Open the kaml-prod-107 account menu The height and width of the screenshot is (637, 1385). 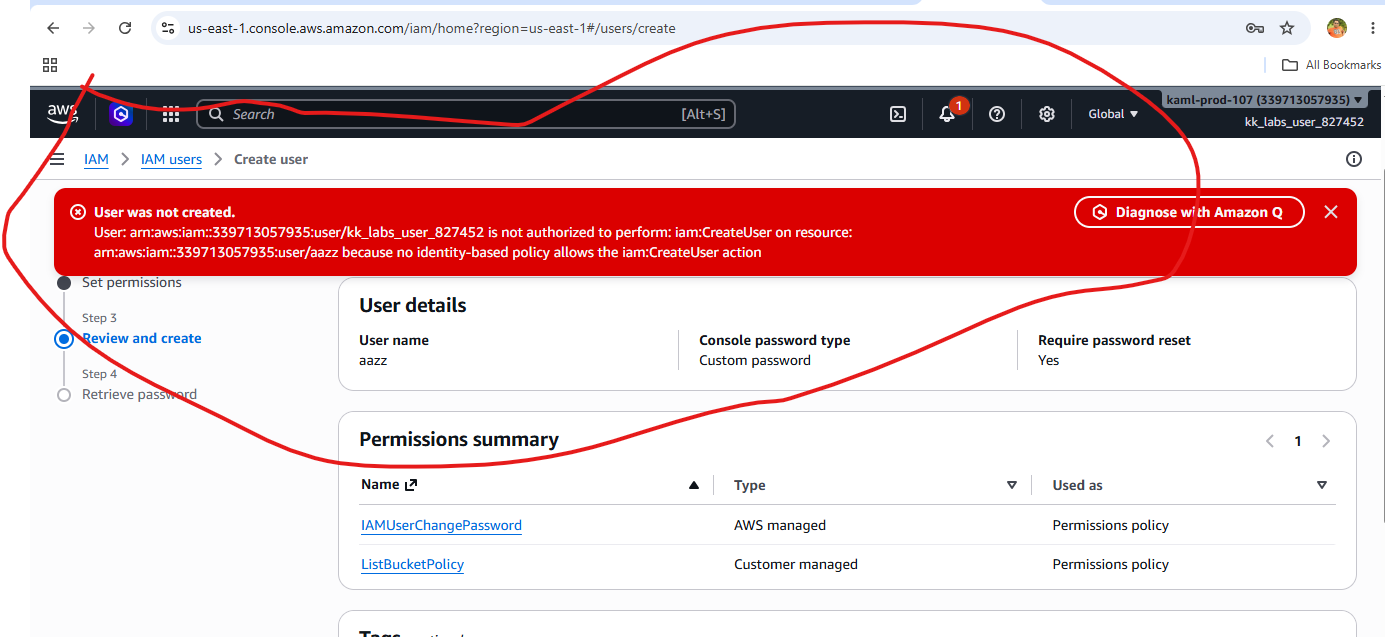click(x=1265, y=100)
